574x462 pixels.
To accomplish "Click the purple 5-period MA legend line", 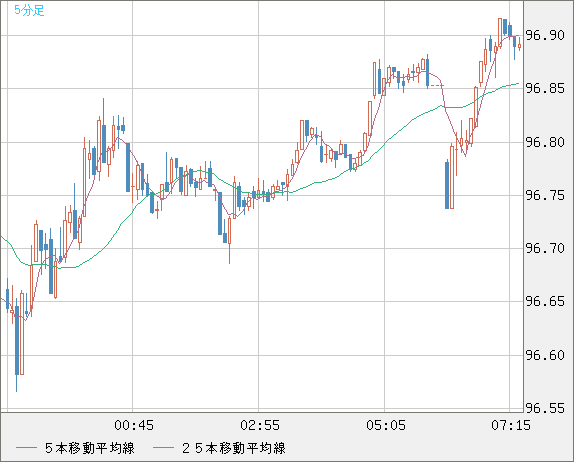I will [x=26, y=448].
